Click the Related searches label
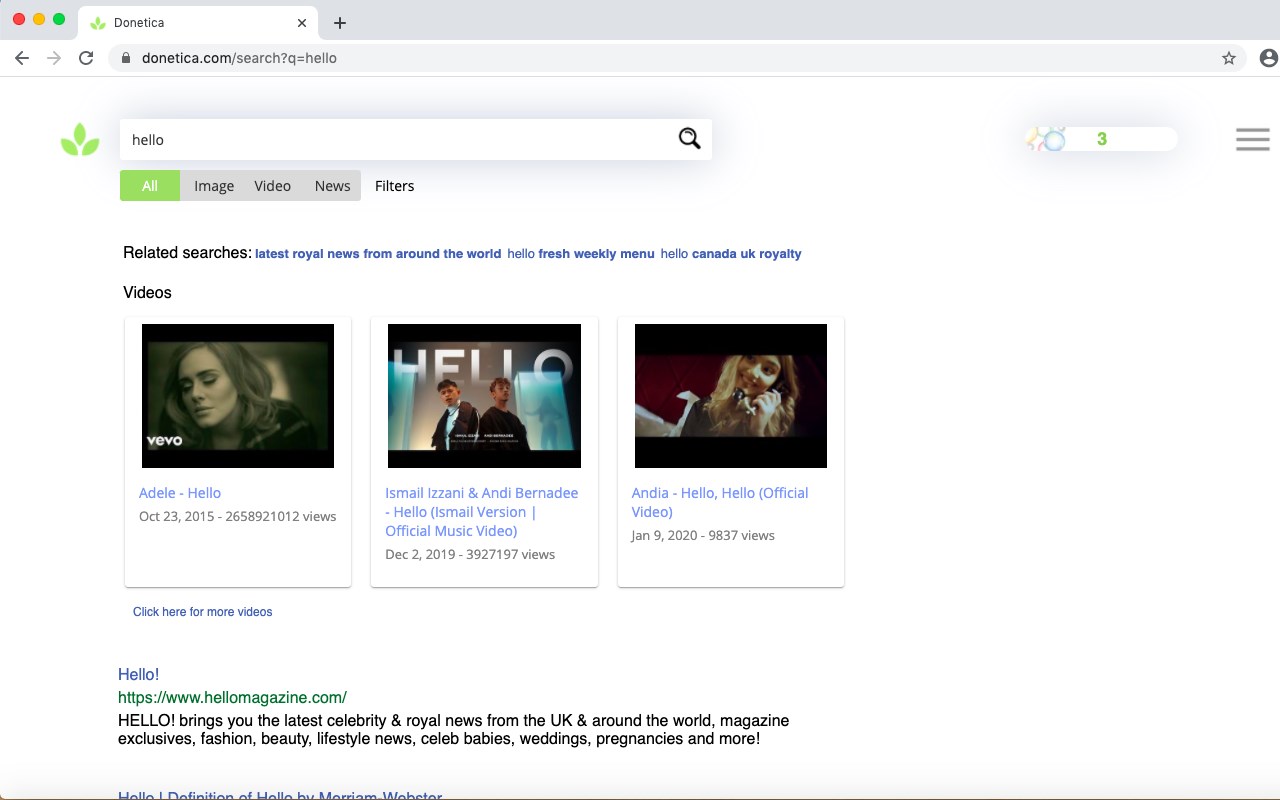Viewport: 1280px width, 800px height. [187, 253]
